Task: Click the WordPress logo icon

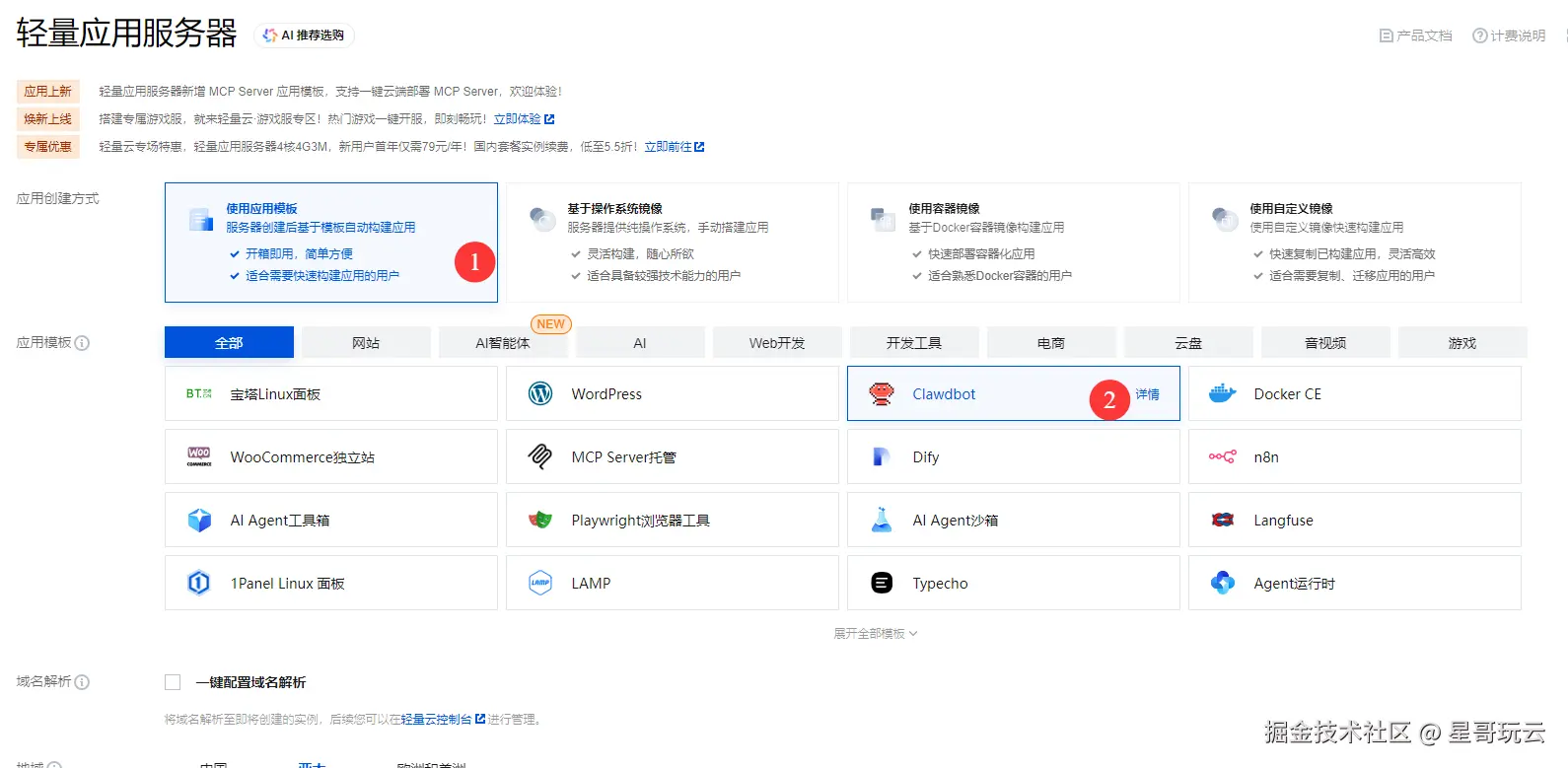Action: (540, 393)
